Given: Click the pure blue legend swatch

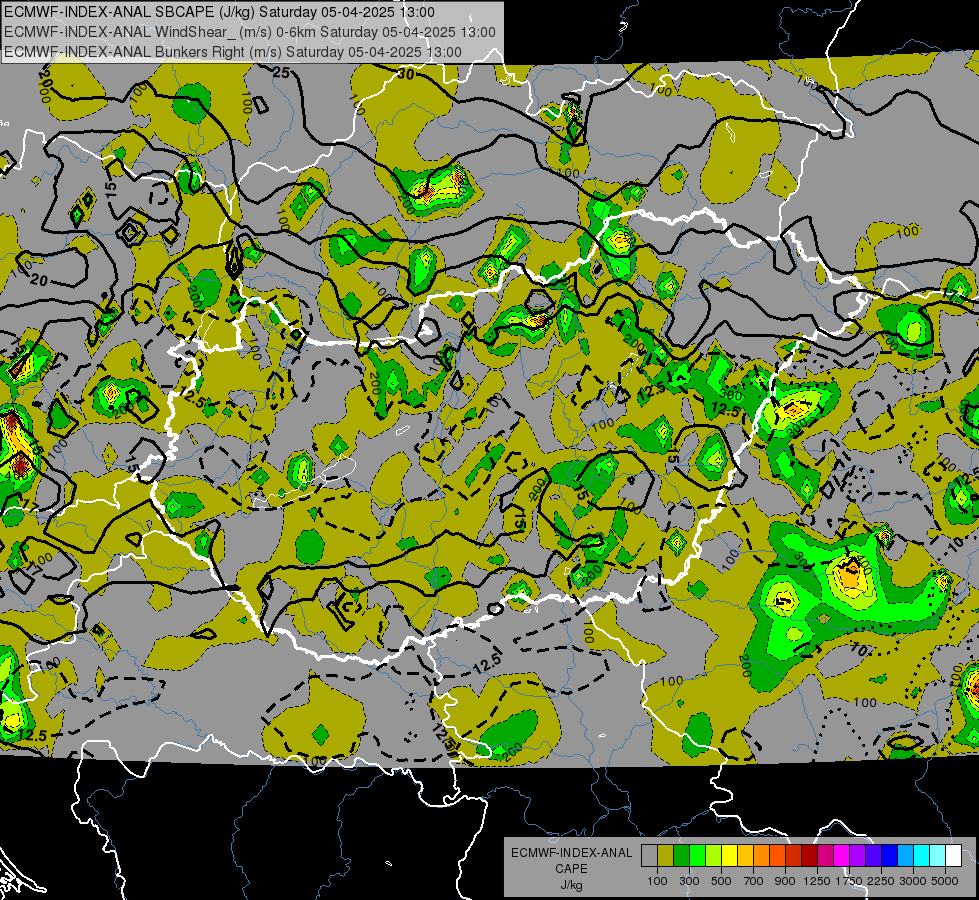Looking at the screenshot, I should click(890, 855).
